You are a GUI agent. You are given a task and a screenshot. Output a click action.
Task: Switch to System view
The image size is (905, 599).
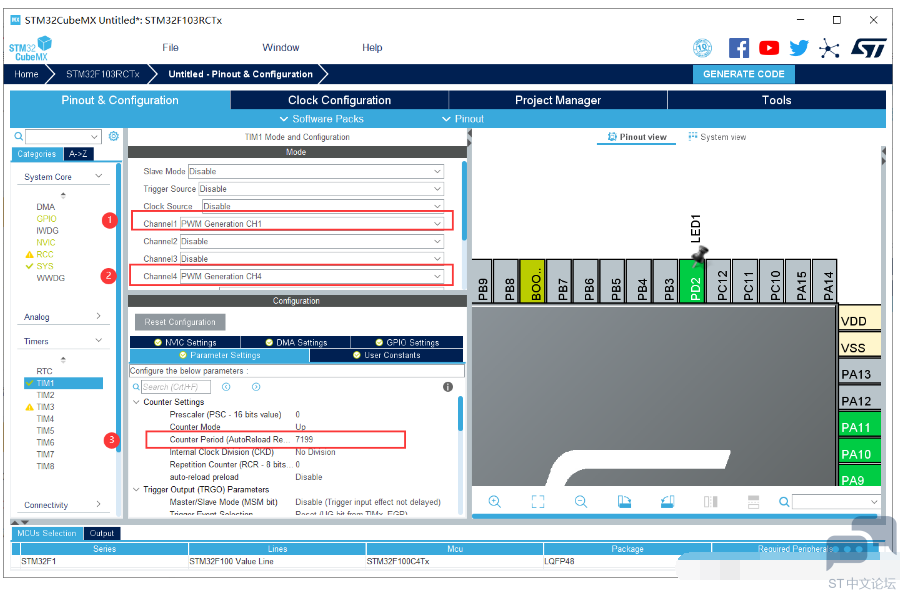(717, 137)
